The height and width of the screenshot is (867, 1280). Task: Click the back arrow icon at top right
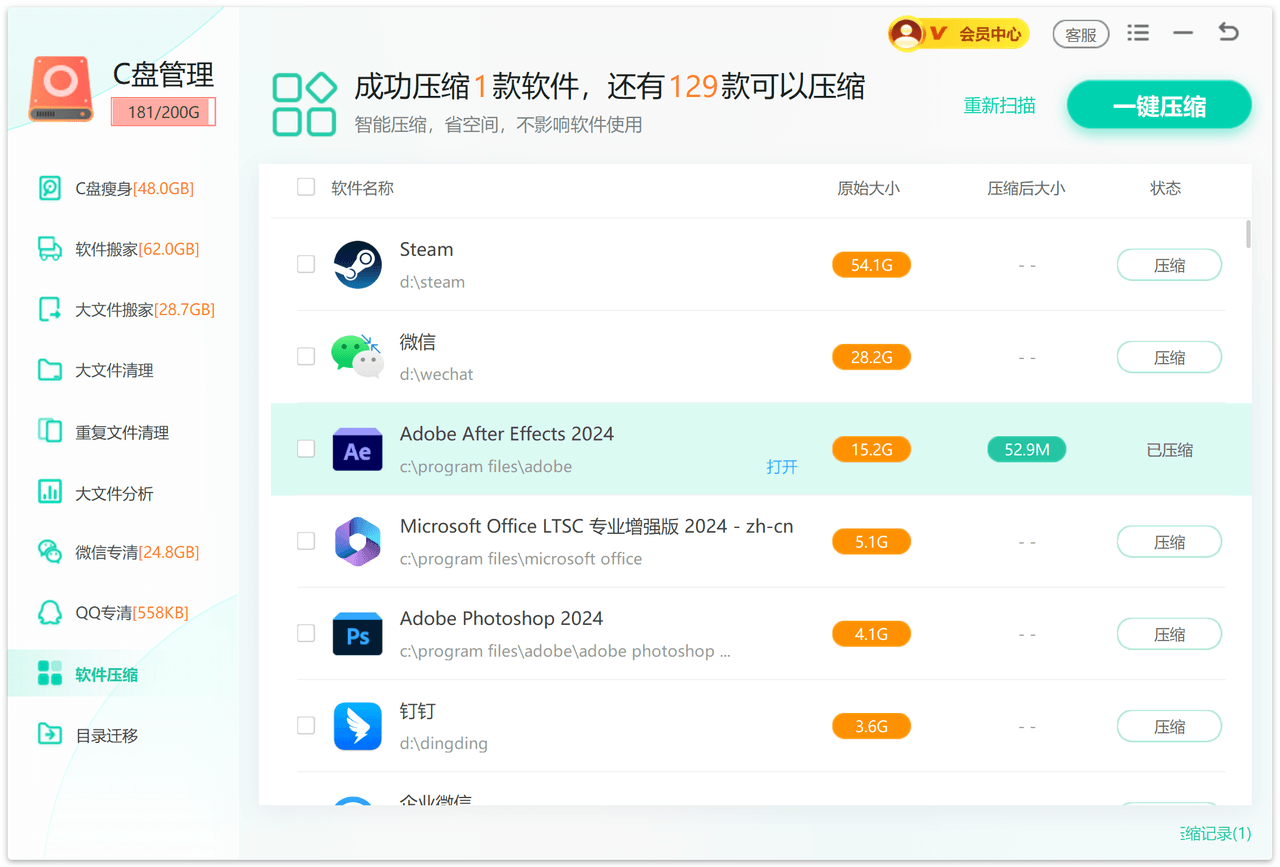tap(1228, 33)
